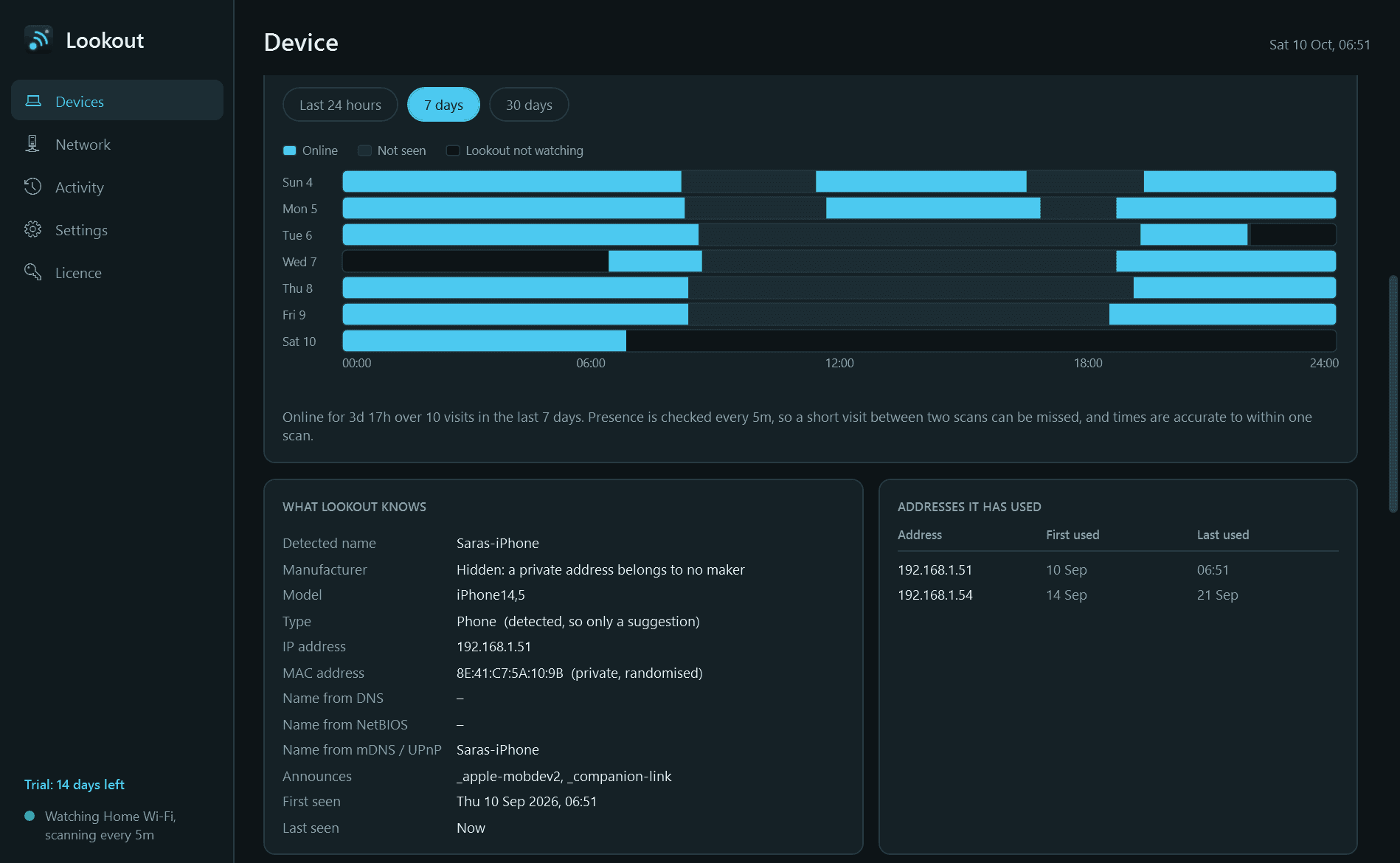Click the Wed 7 early-morning online segment
The width and height of the screenshot is (1400, 863).
point(655,261)
